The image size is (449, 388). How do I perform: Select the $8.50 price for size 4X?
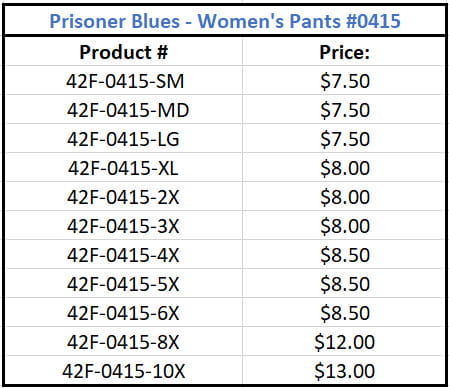345,255
